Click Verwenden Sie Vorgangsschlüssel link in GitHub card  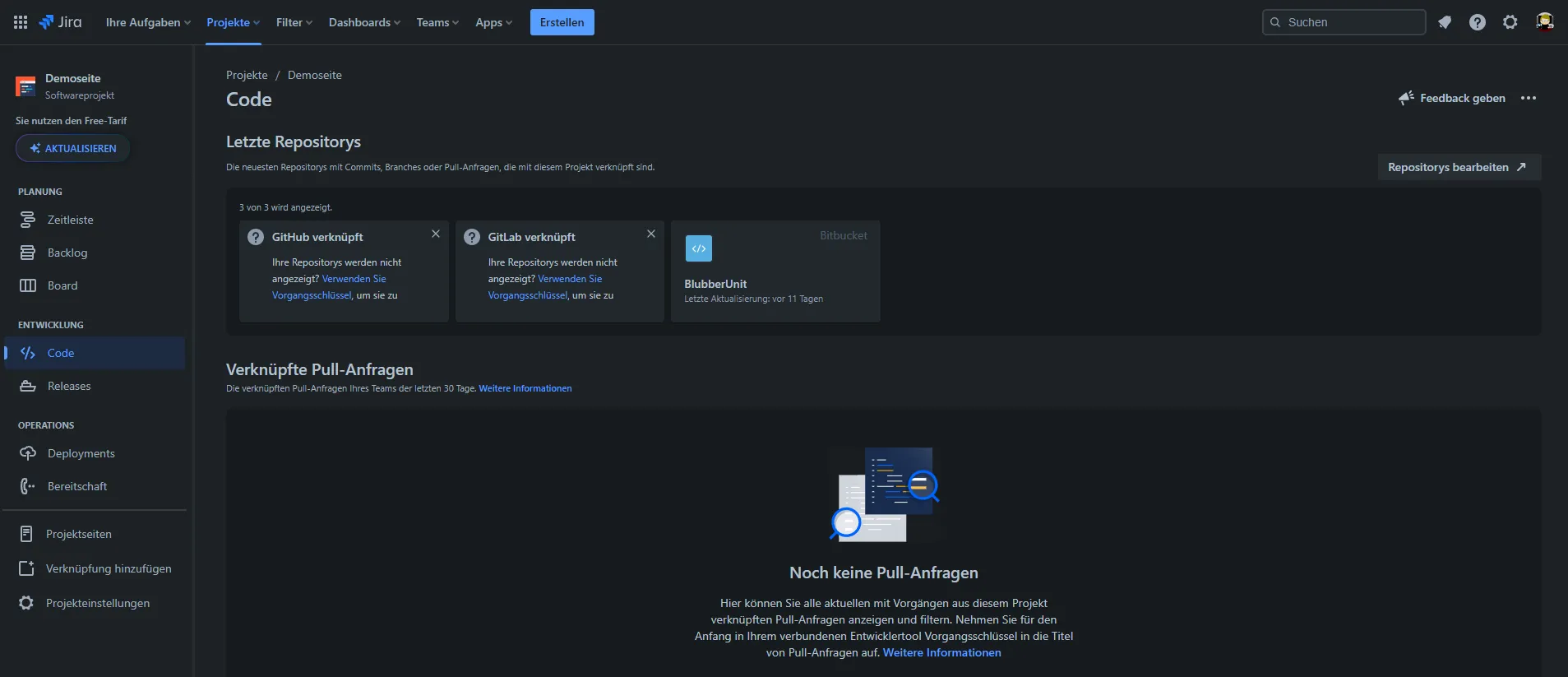tap(329, 287)
